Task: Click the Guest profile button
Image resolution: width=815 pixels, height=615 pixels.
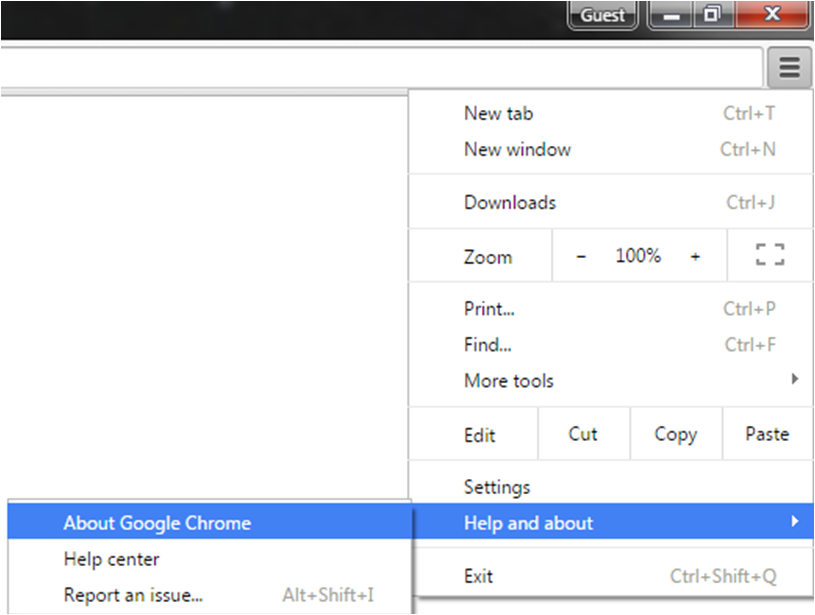Action: point(602,15)
